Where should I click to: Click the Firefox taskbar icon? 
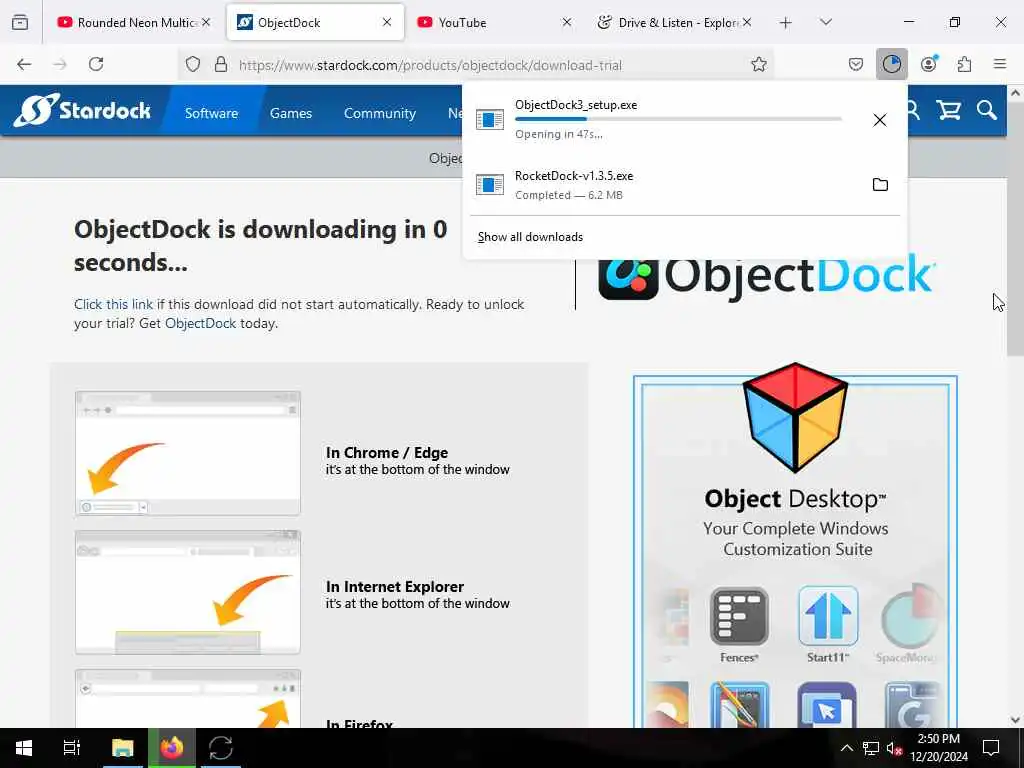click(x=172, y=748)
